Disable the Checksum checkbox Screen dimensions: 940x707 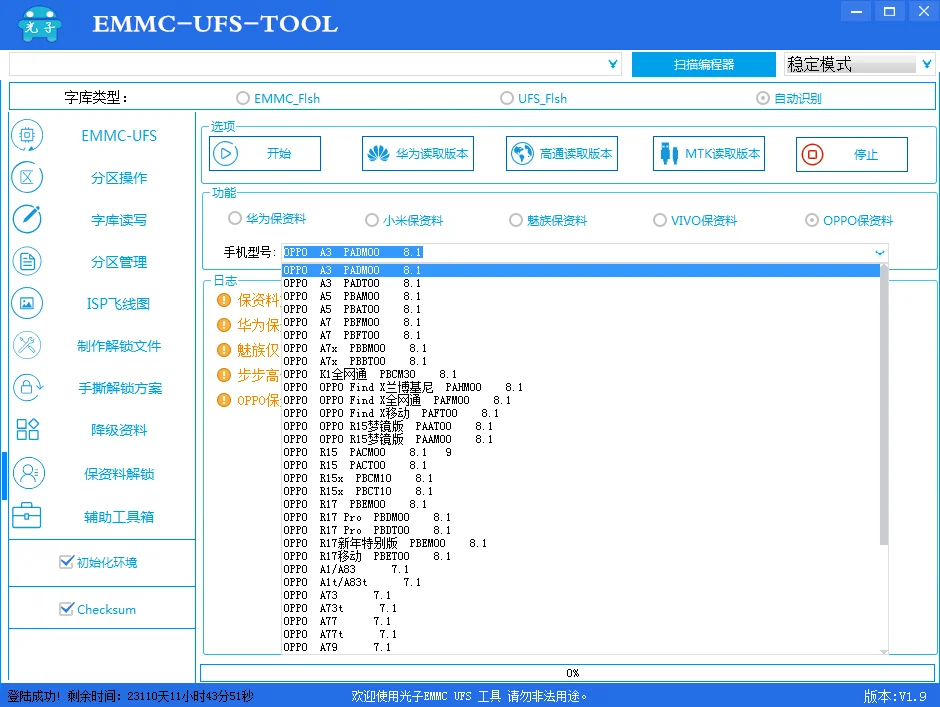pyautogui.click(x=67, y=609)
